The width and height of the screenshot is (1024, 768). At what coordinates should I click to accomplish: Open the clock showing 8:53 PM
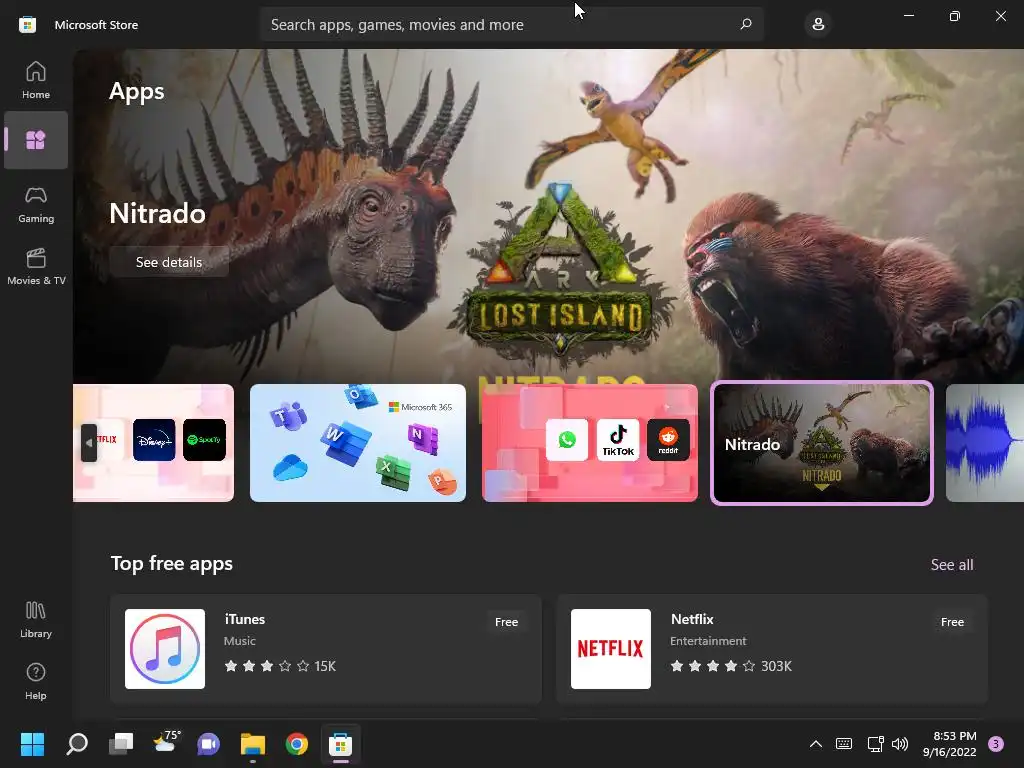pyautogui.click(x=950, y=744)
